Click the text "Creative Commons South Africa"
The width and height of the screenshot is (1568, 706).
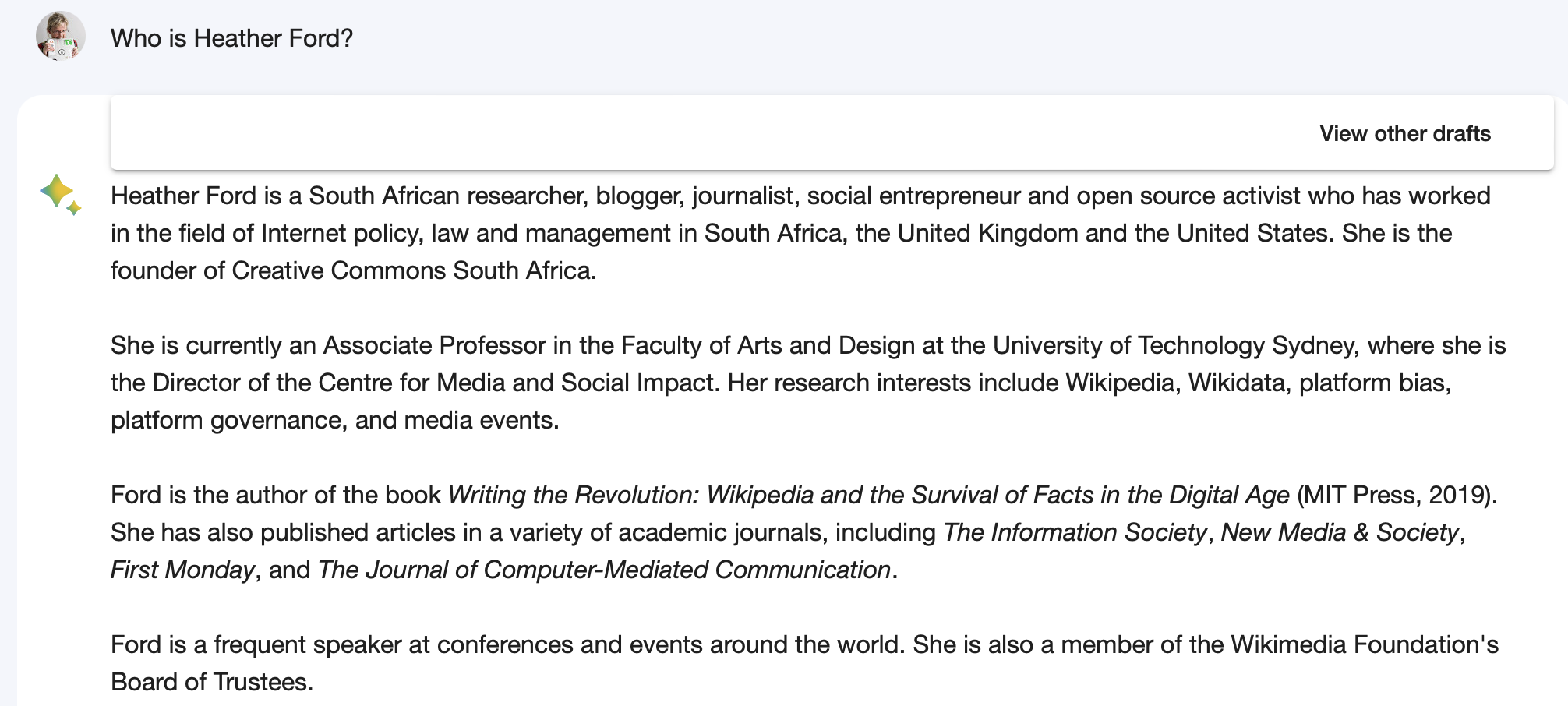tap(411, 270)
